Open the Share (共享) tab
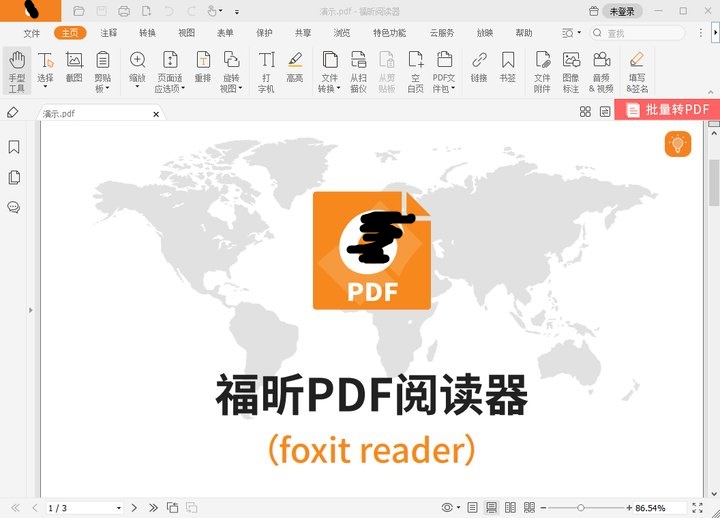 [303, 33]
